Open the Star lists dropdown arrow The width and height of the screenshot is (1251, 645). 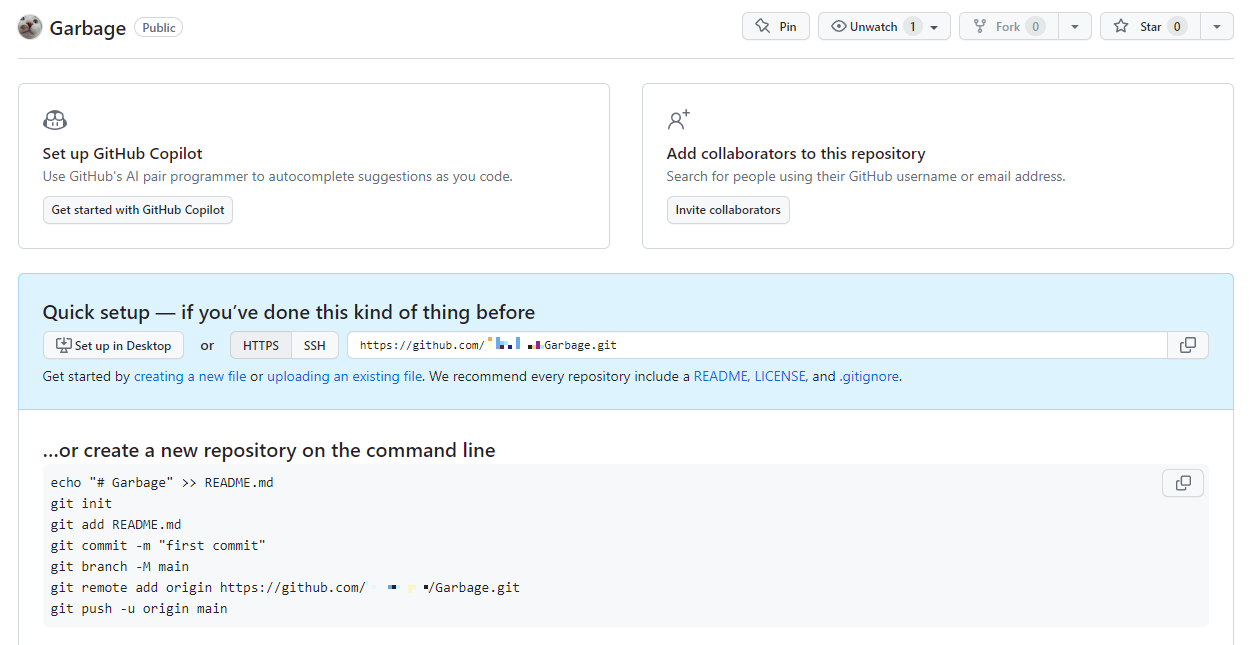(x=1216, y=27)
